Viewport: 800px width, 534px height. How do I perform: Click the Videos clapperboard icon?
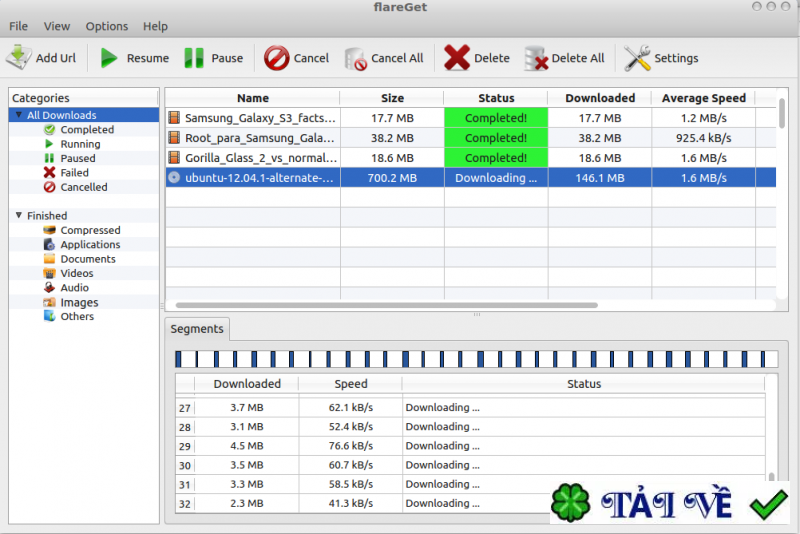click(x=49, y=273)
